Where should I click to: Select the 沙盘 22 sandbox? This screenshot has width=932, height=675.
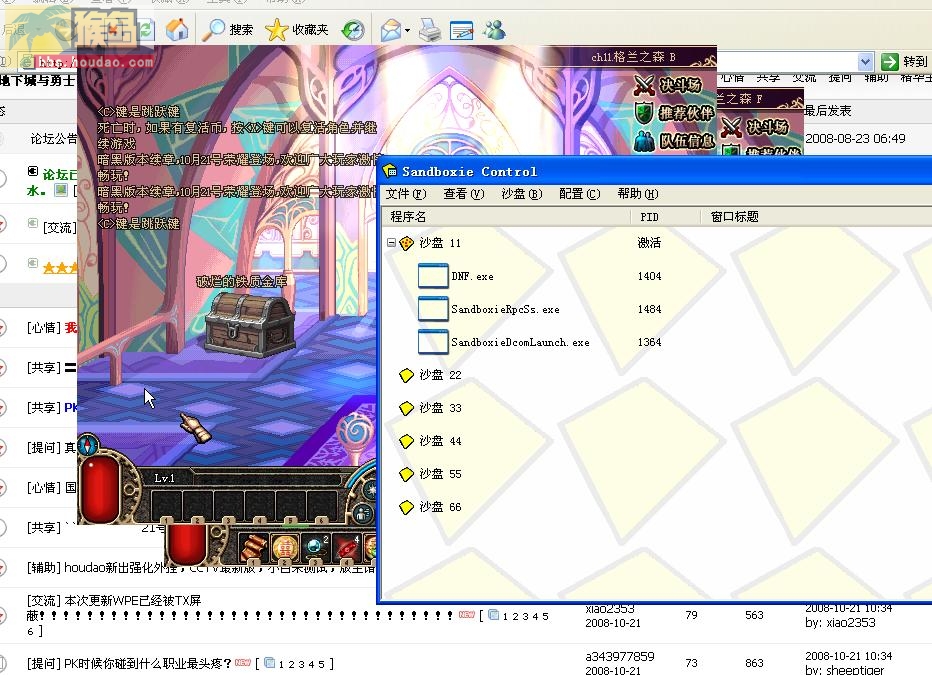point(440,374)
